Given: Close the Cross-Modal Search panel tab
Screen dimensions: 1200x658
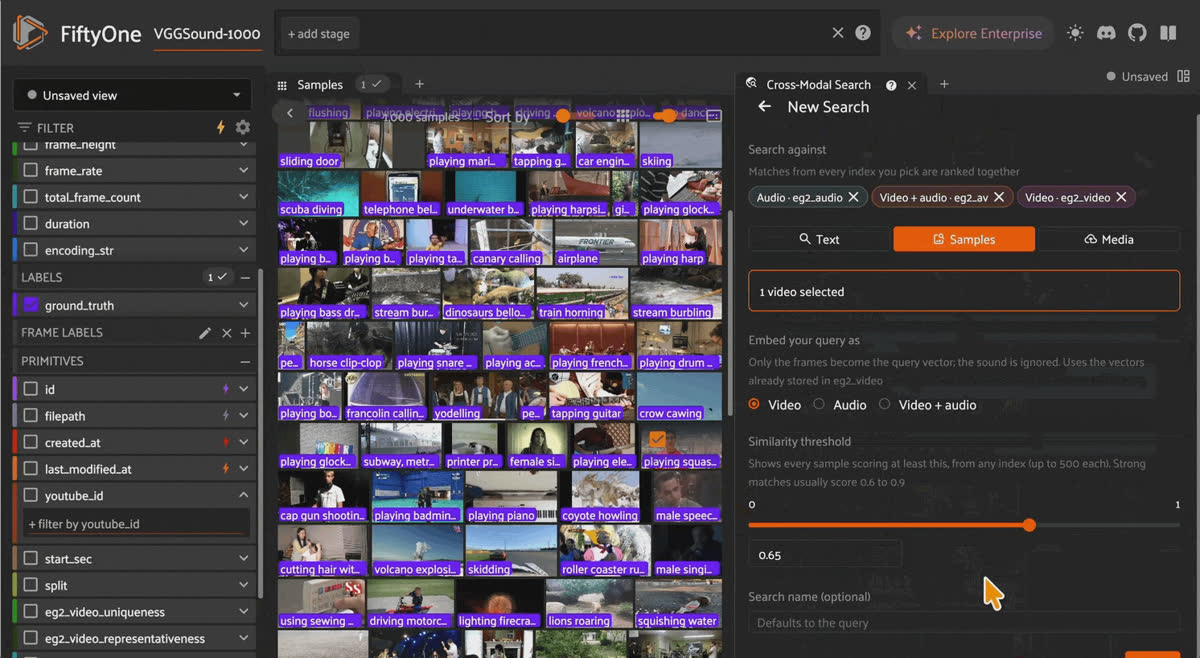Looking at the screenshot, I should [x=912, y=85].
